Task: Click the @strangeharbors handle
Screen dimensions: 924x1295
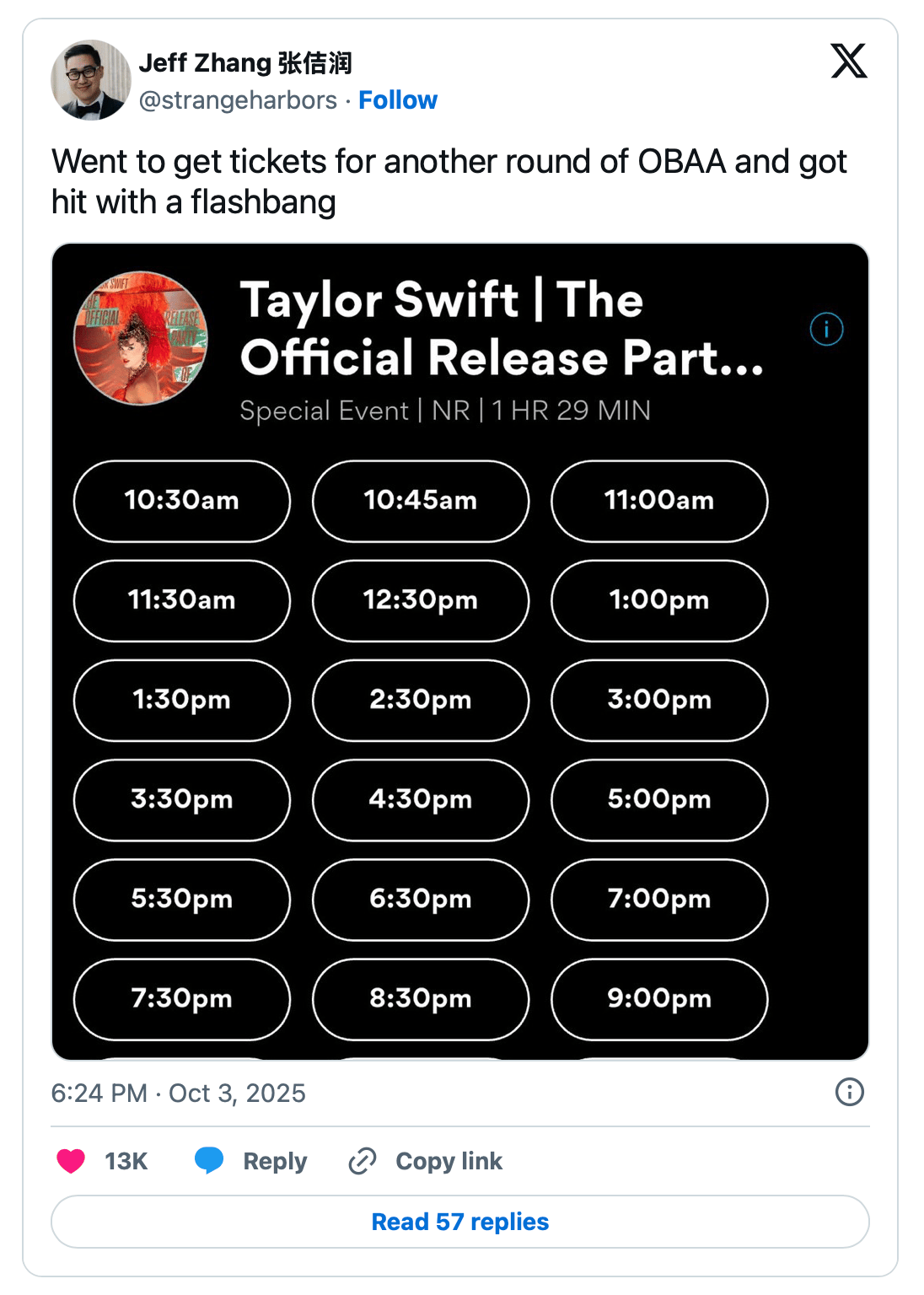Action: tap(238, 100)
